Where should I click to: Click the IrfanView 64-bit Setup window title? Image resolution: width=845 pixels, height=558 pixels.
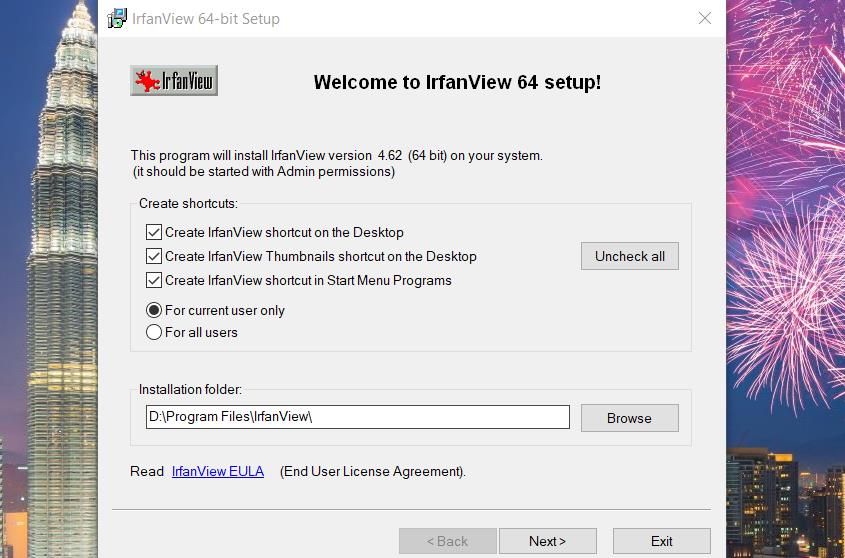pyautogui.click(x=206, y=19)
